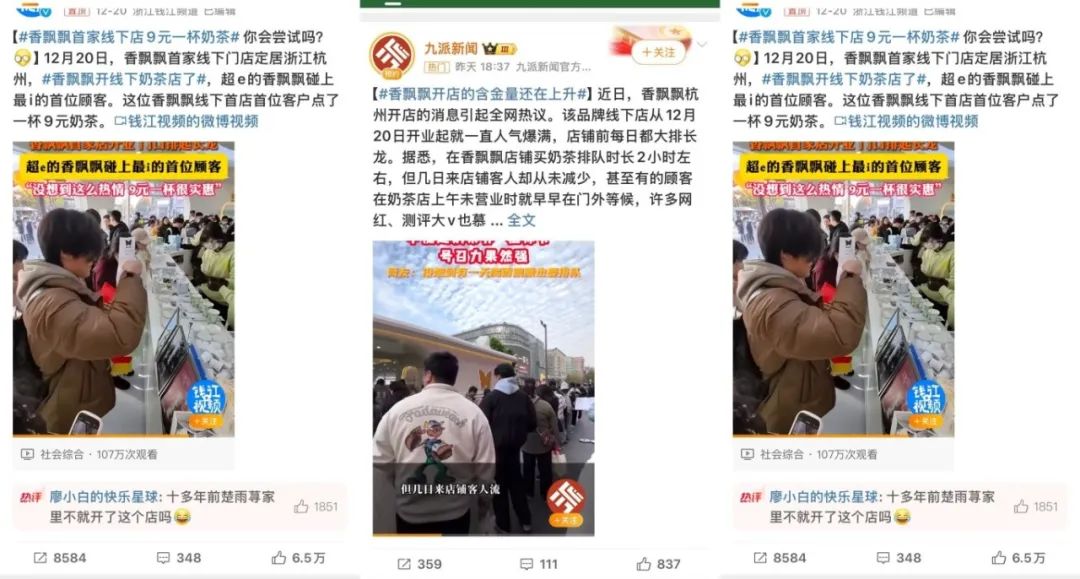This screenshot has width=1080, height=579.
Task: Toggle the +关注 follow button for 九派新闻
Action: coord(658,52)
